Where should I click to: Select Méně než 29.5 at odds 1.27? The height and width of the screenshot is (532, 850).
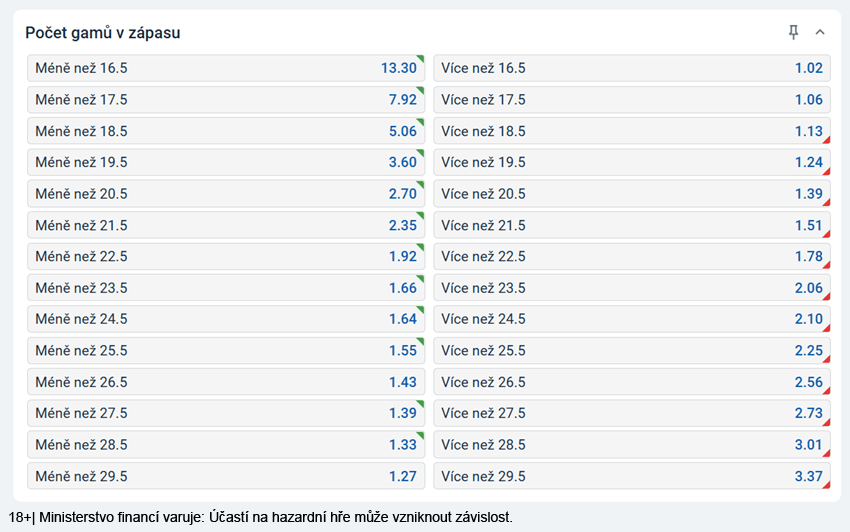(x=226, y=476)
